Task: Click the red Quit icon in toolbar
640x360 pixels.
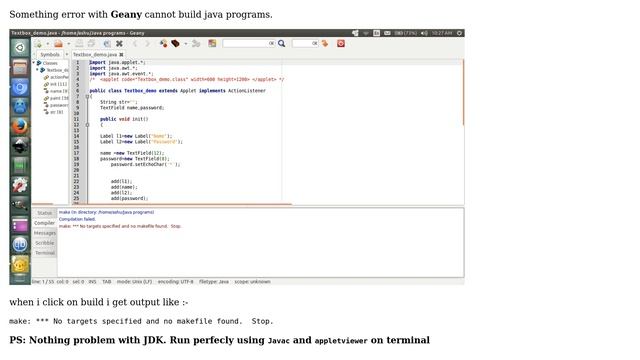Action: tap(341, 43)
